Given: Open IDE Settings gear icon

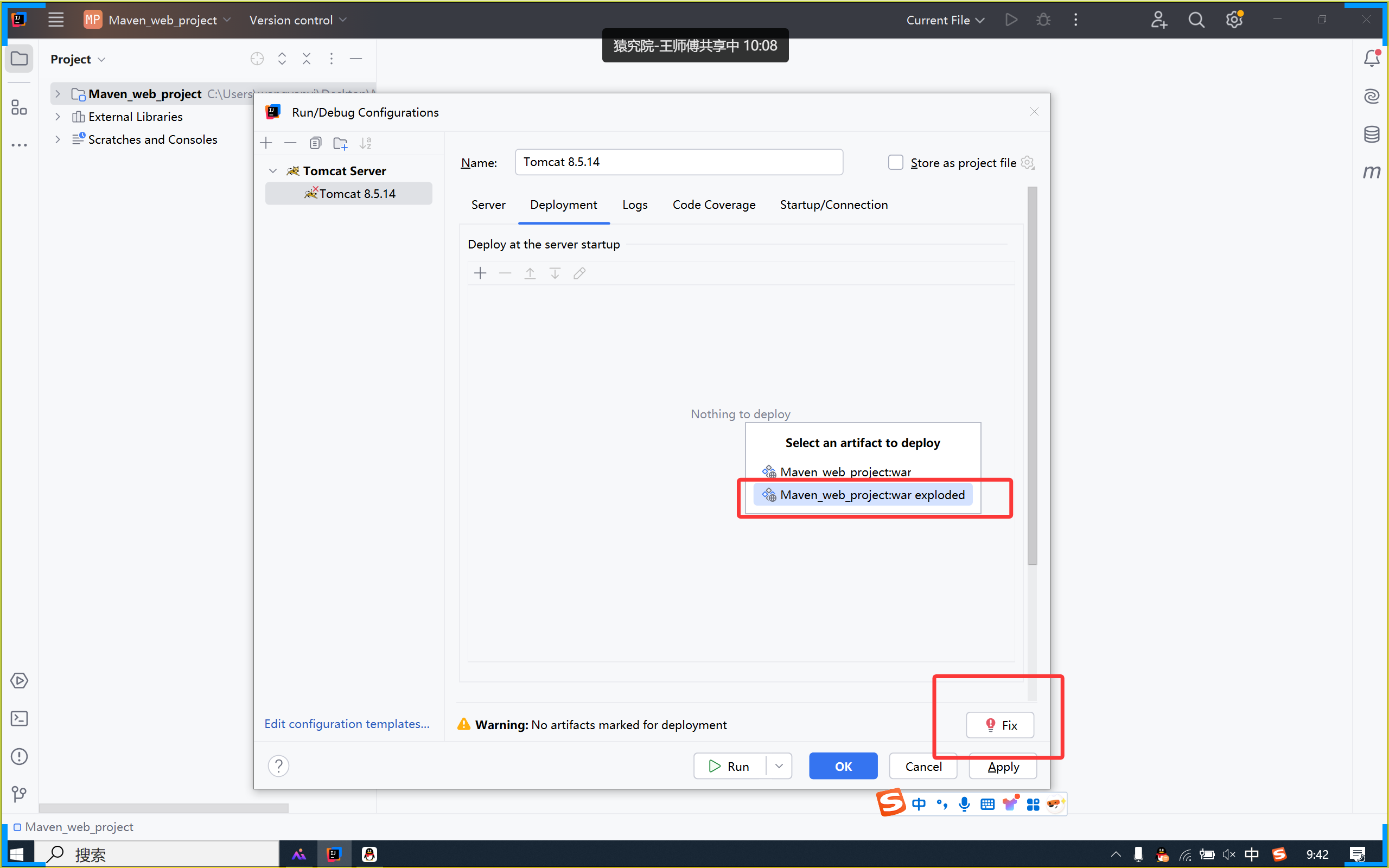Looking at the screenshot, I should click(x=1234, y=20).
